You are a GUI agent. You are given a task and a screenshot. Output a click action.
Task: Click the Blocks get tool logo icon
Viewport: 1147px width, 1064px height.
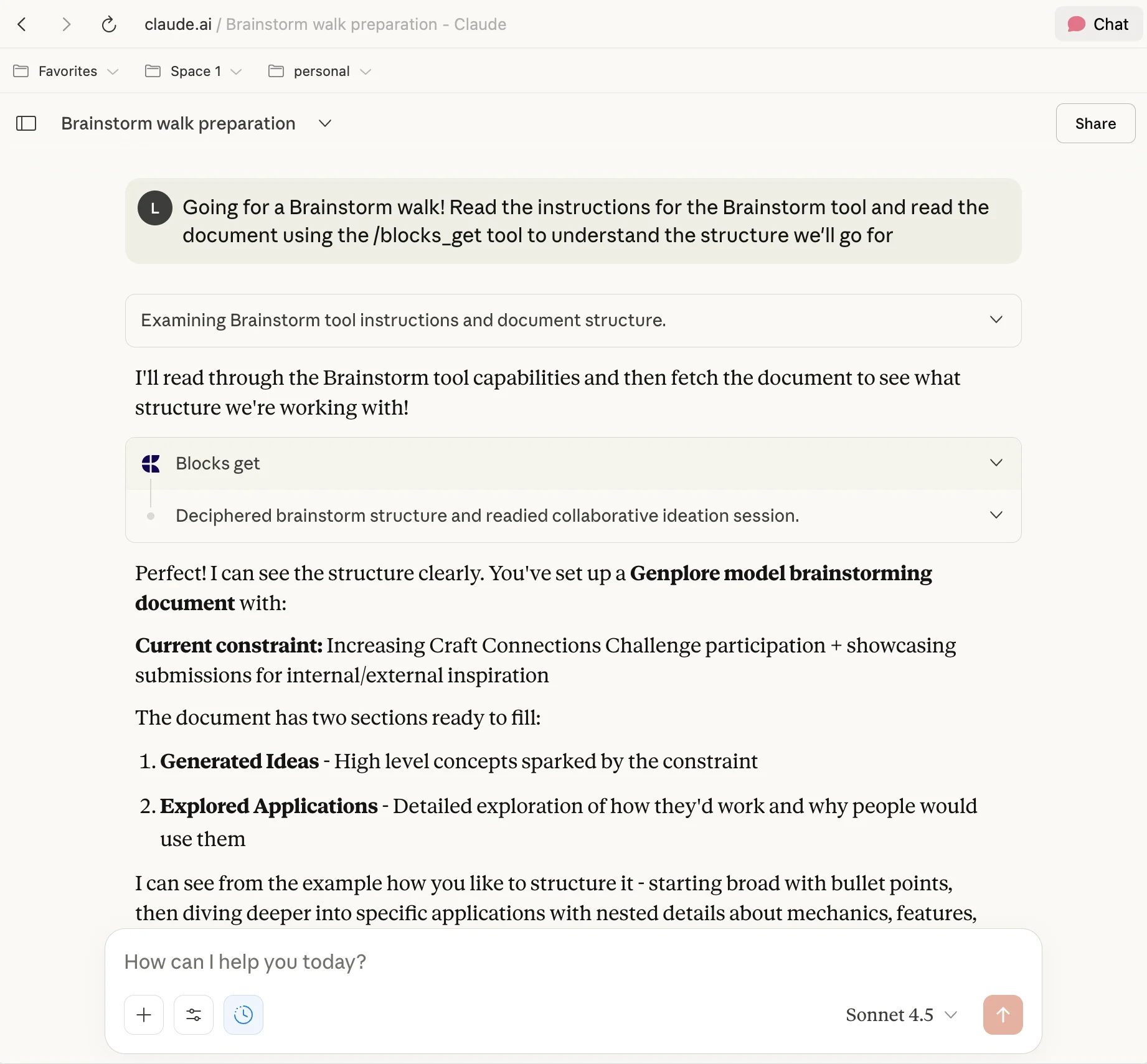pos(151,463)
